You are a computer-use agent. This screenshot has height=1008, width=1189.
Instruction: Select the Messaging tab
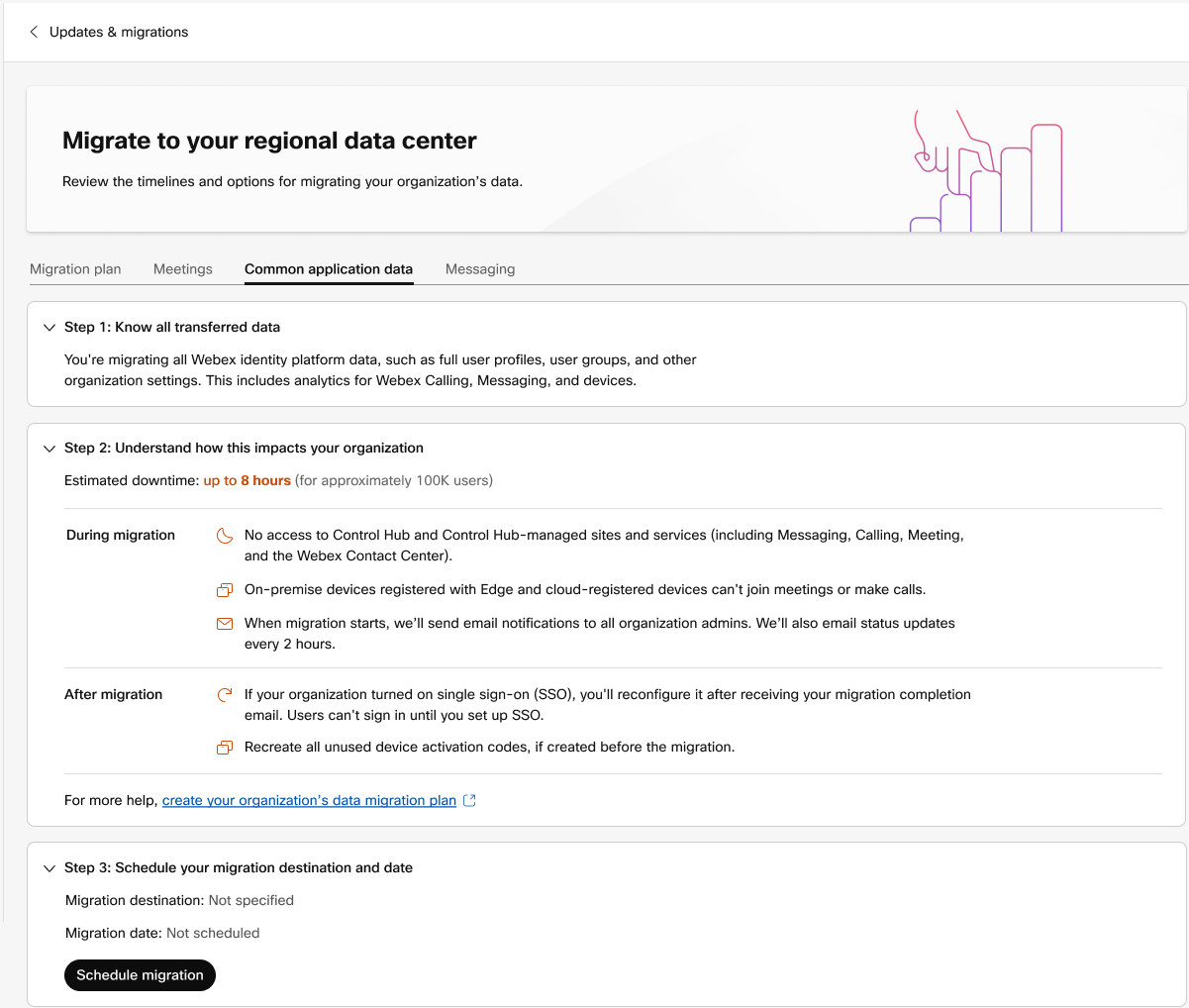pyautogui.click(x=480, y=269)
